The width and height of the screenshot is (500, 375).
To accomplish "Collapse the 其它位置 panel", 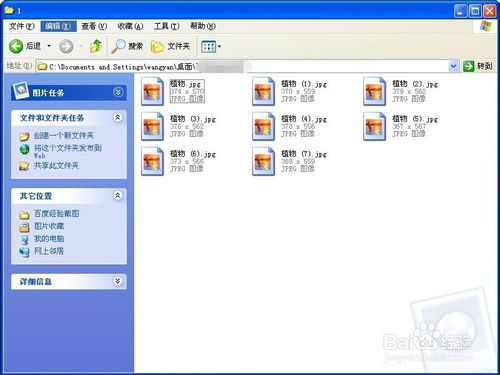I will click(x=118, y=195).
